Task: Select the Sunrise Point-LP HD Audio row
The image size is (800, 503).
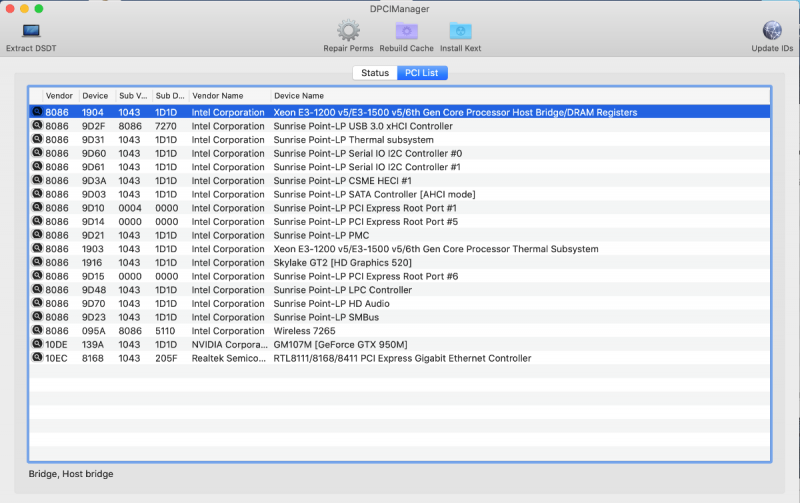Action: pos(332,304)
